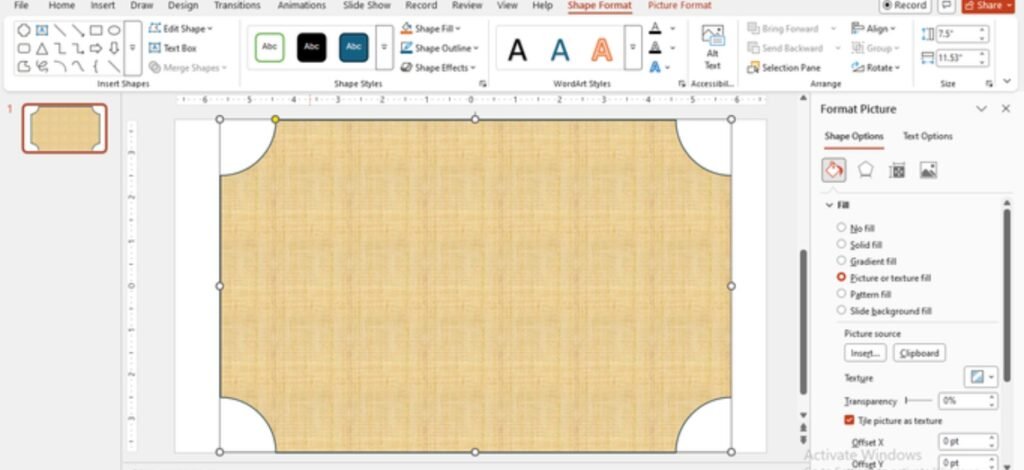Open the Selection Pane
1024x470 pixels.
pyautogui.click(x=784, y=68)
